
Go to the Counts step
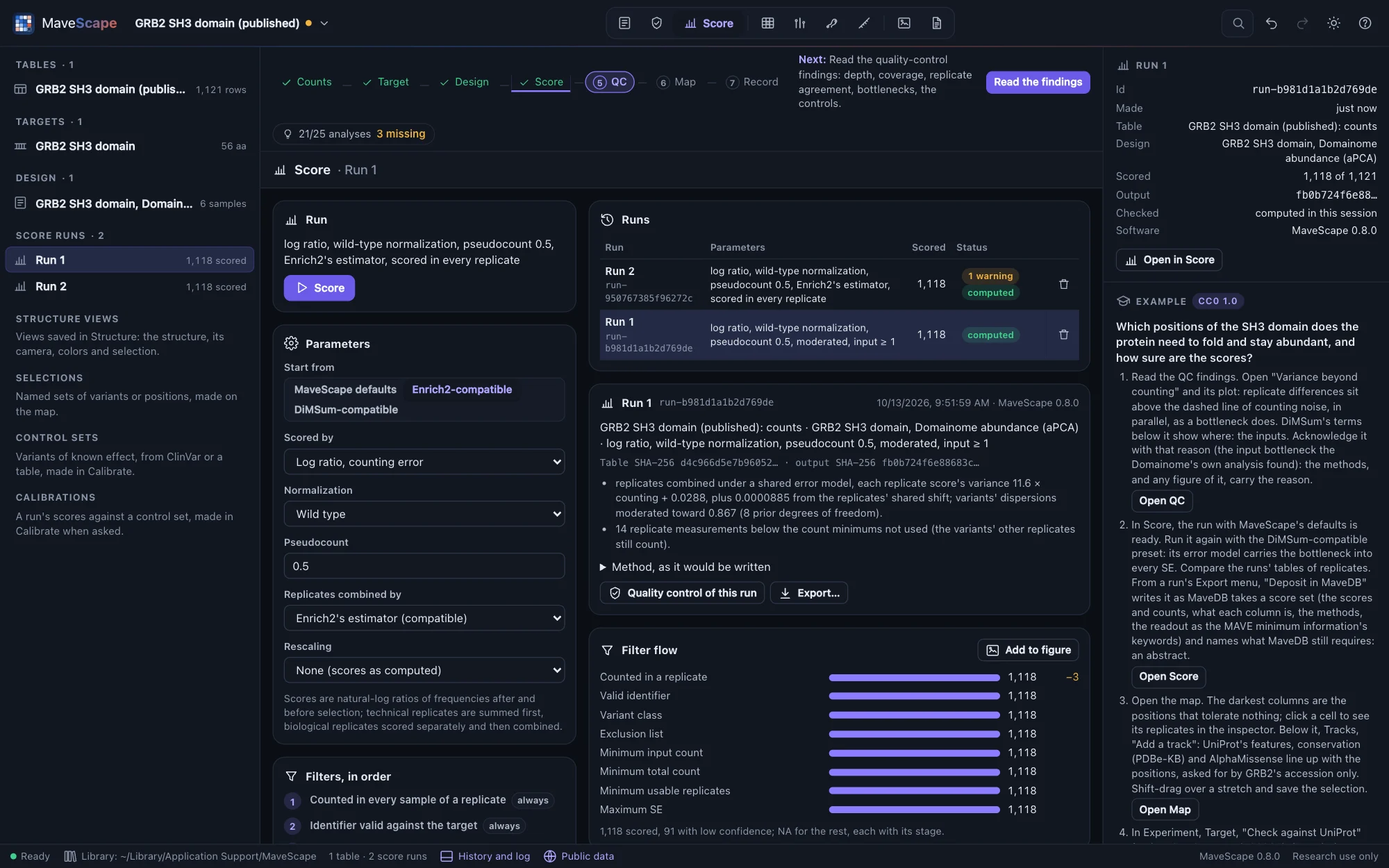pyautogui.click(x=306, y=82)
